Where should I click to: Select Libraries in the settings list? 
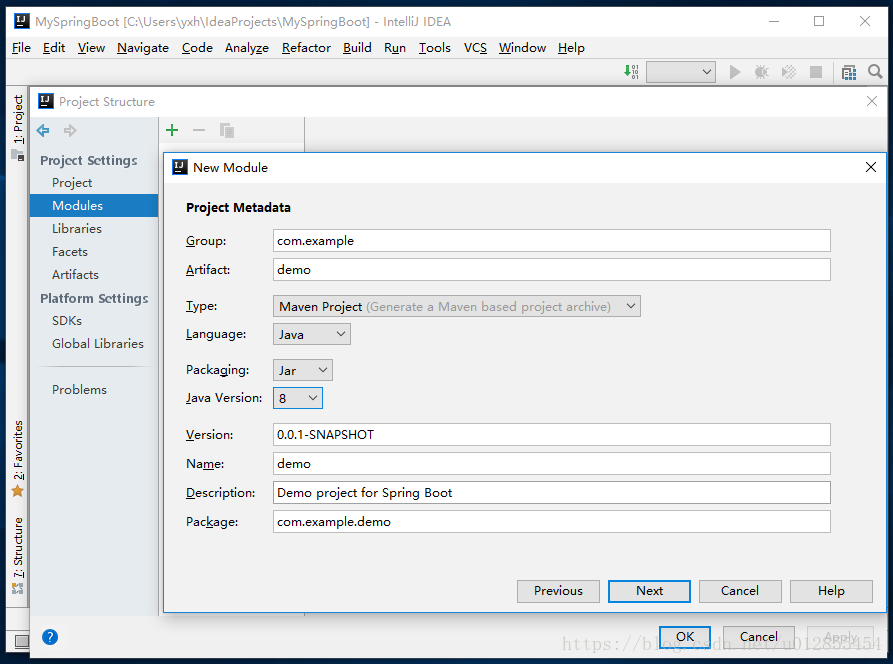pyautogui.click(x=94, y=228)
